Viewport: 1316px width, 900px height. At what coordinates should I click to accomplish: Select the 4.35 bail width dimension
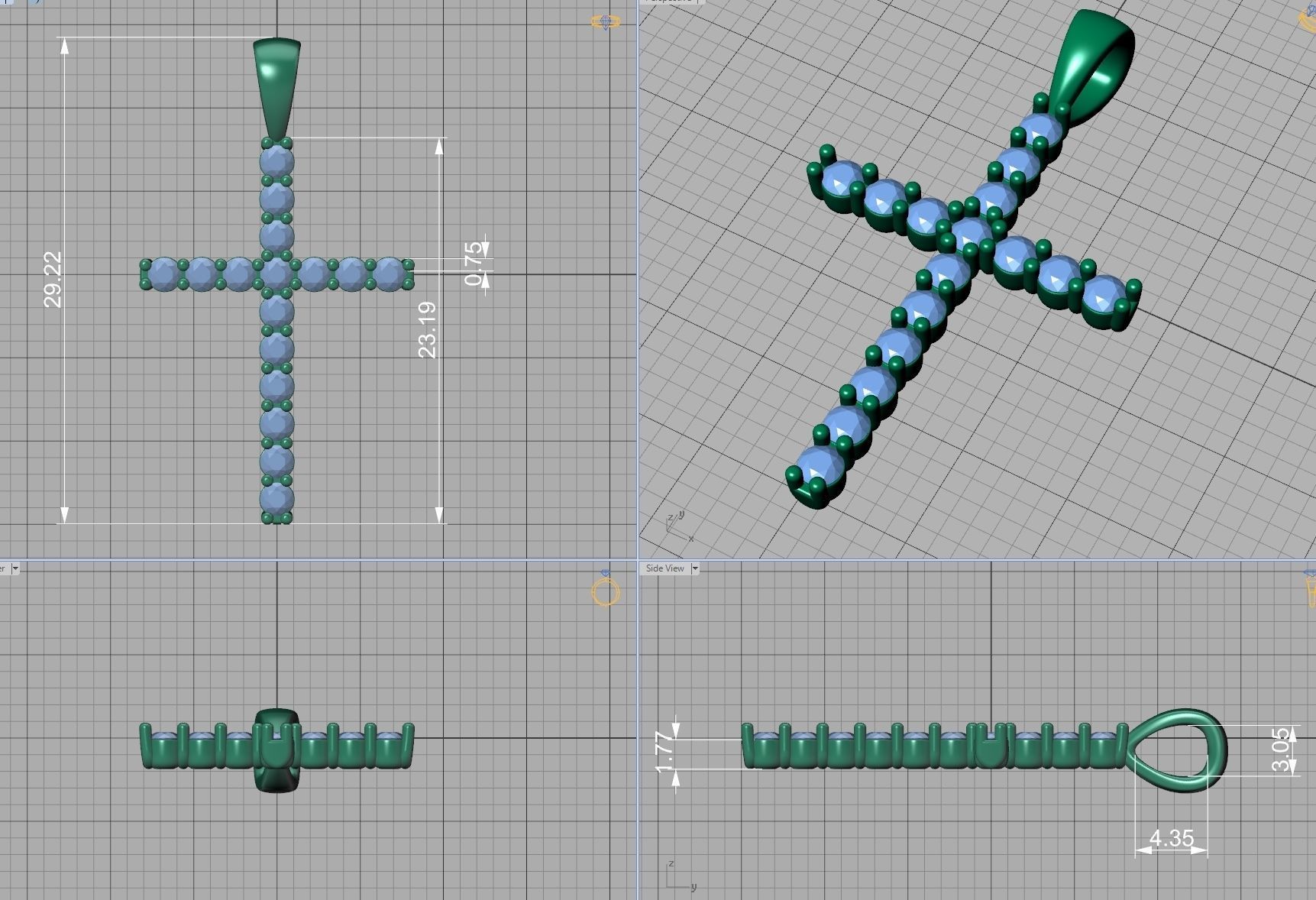point(1171,838)
